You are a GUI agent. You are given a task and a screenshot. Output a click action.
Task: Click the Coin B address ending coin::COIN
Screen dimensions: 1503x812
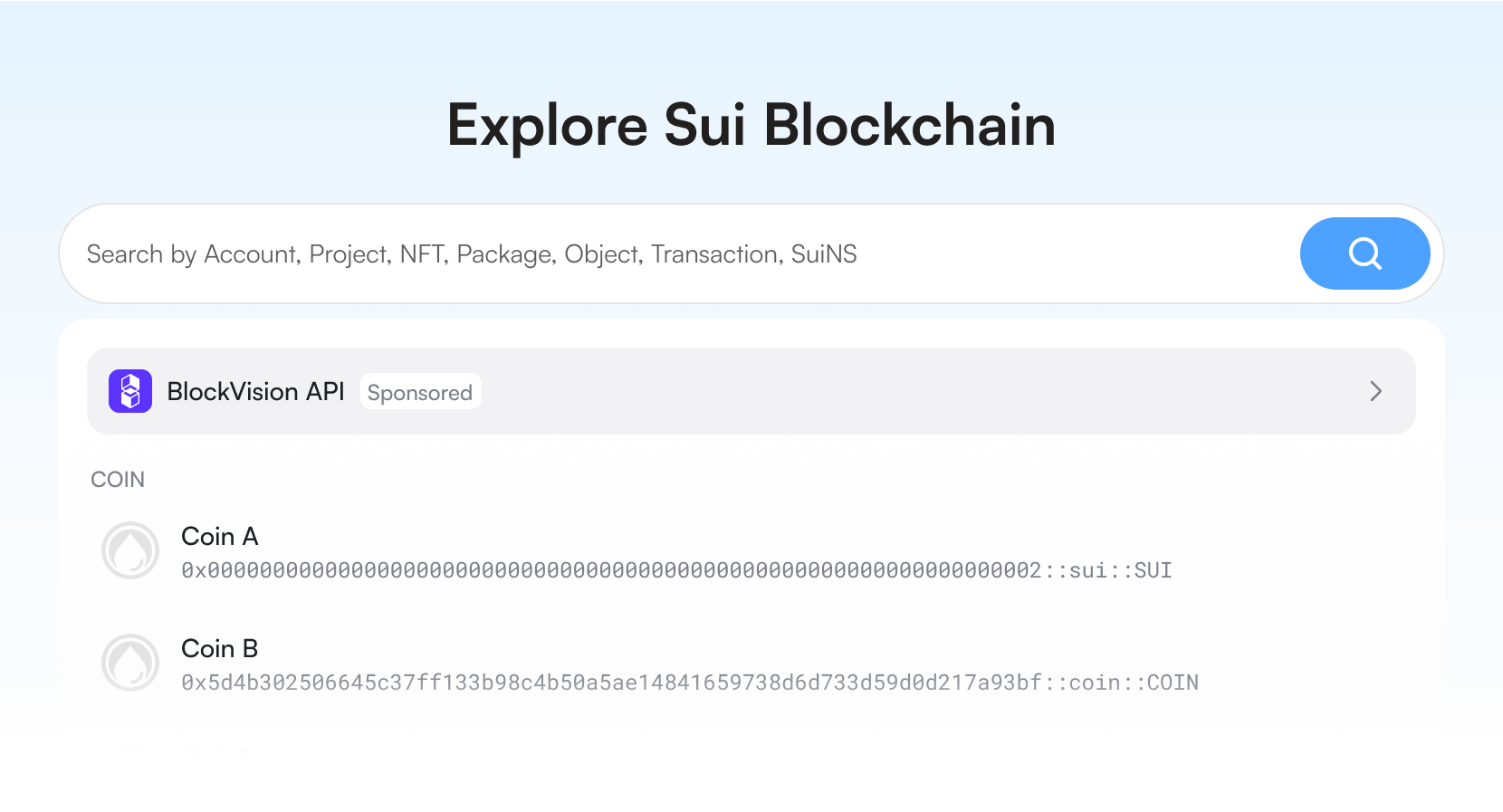point(689,683)
